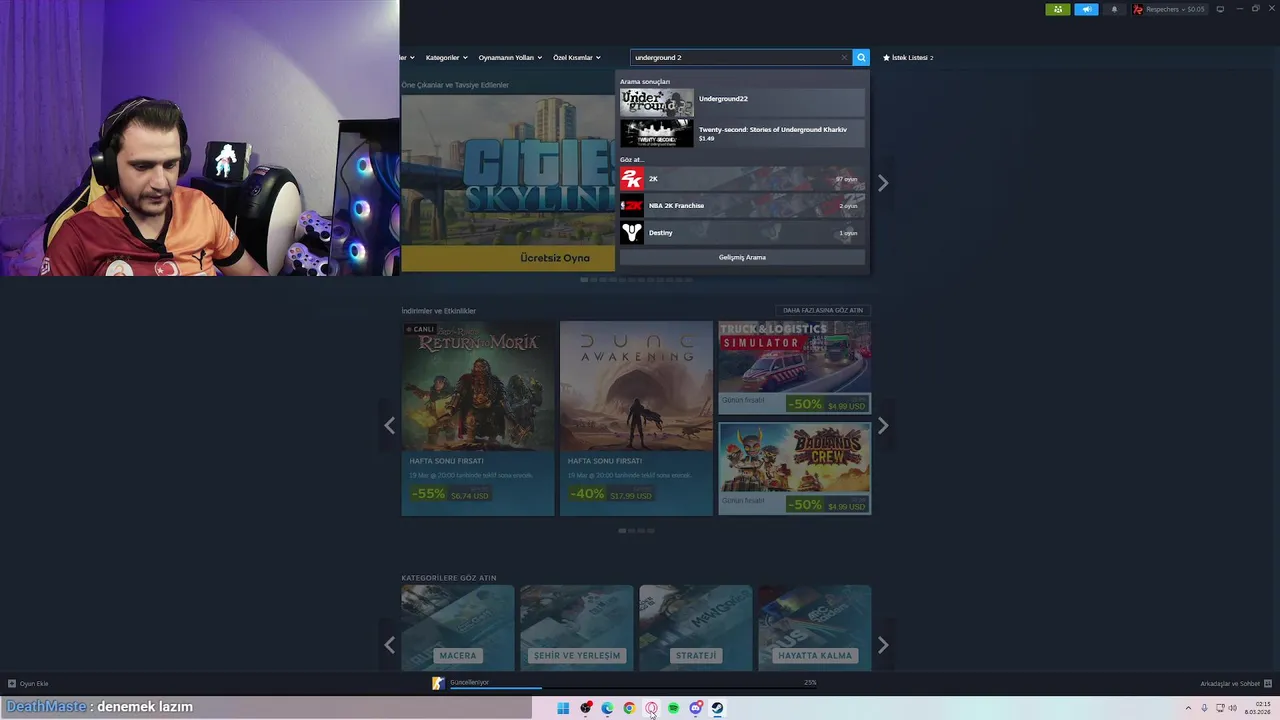Clear the search field with the X icon

(844, 58)
